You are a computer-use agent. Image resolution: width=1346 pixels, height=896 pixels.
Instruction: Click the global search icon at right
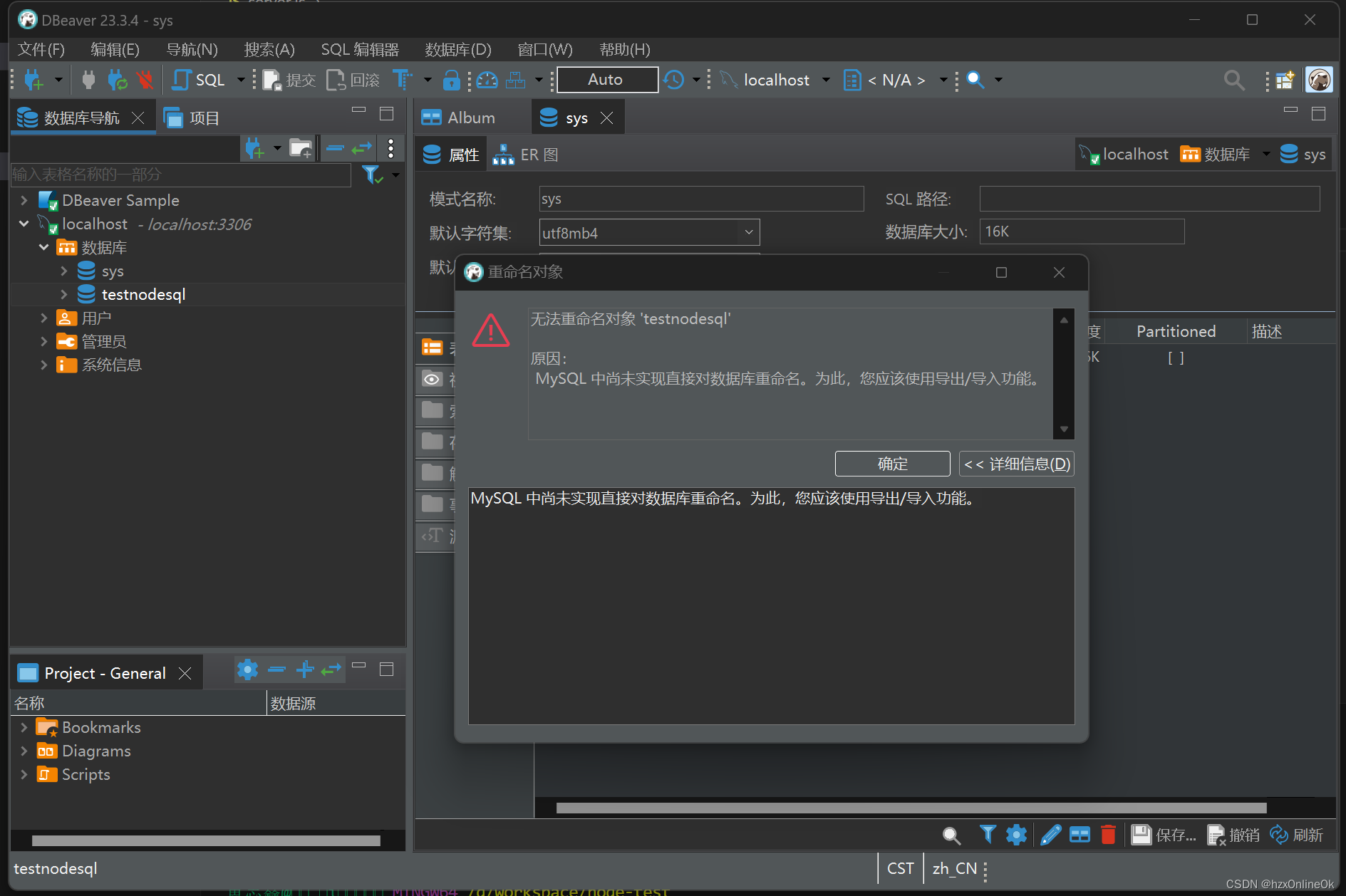1234,80
